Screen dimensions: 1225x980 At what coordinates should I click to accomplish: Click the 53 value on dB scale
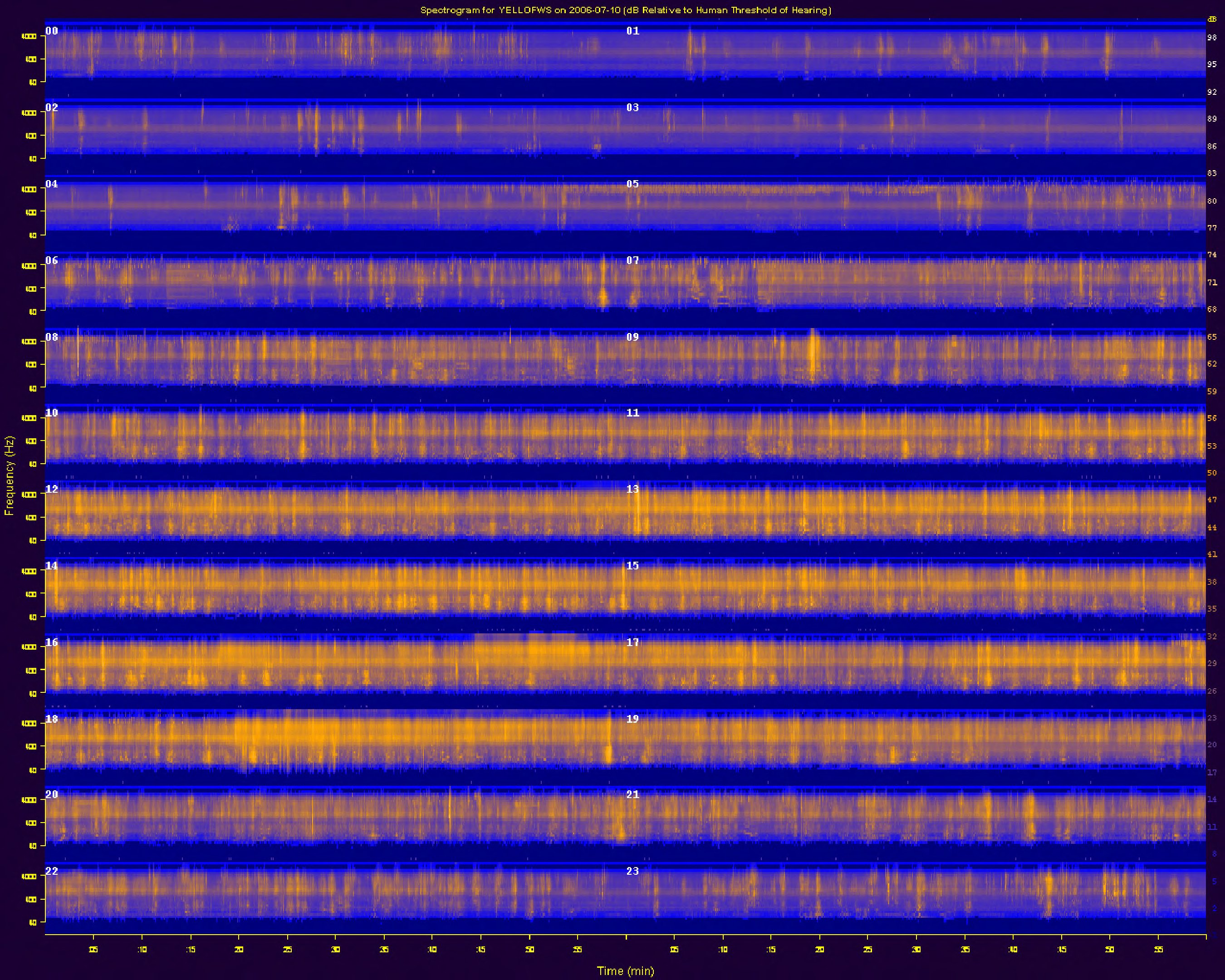tap(1212, 446)
